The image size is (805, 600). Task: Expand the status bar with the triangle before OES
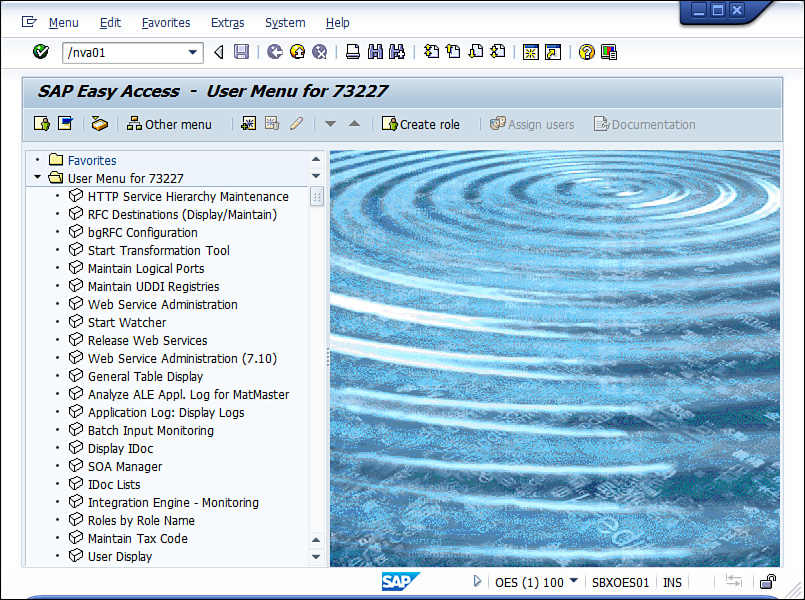pos(477,581)
